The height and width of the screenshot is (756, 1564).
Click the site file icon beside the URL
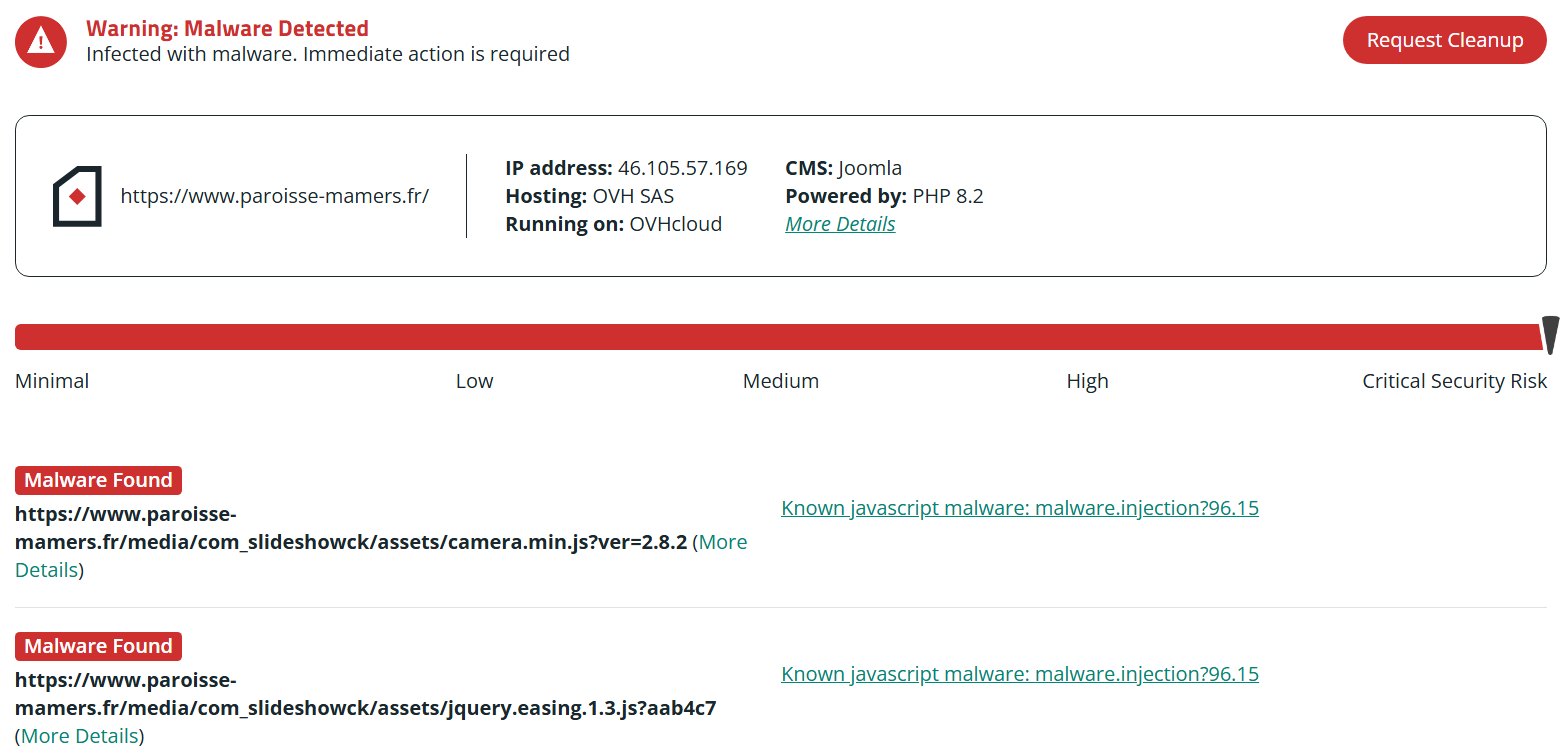pos(77,196)
